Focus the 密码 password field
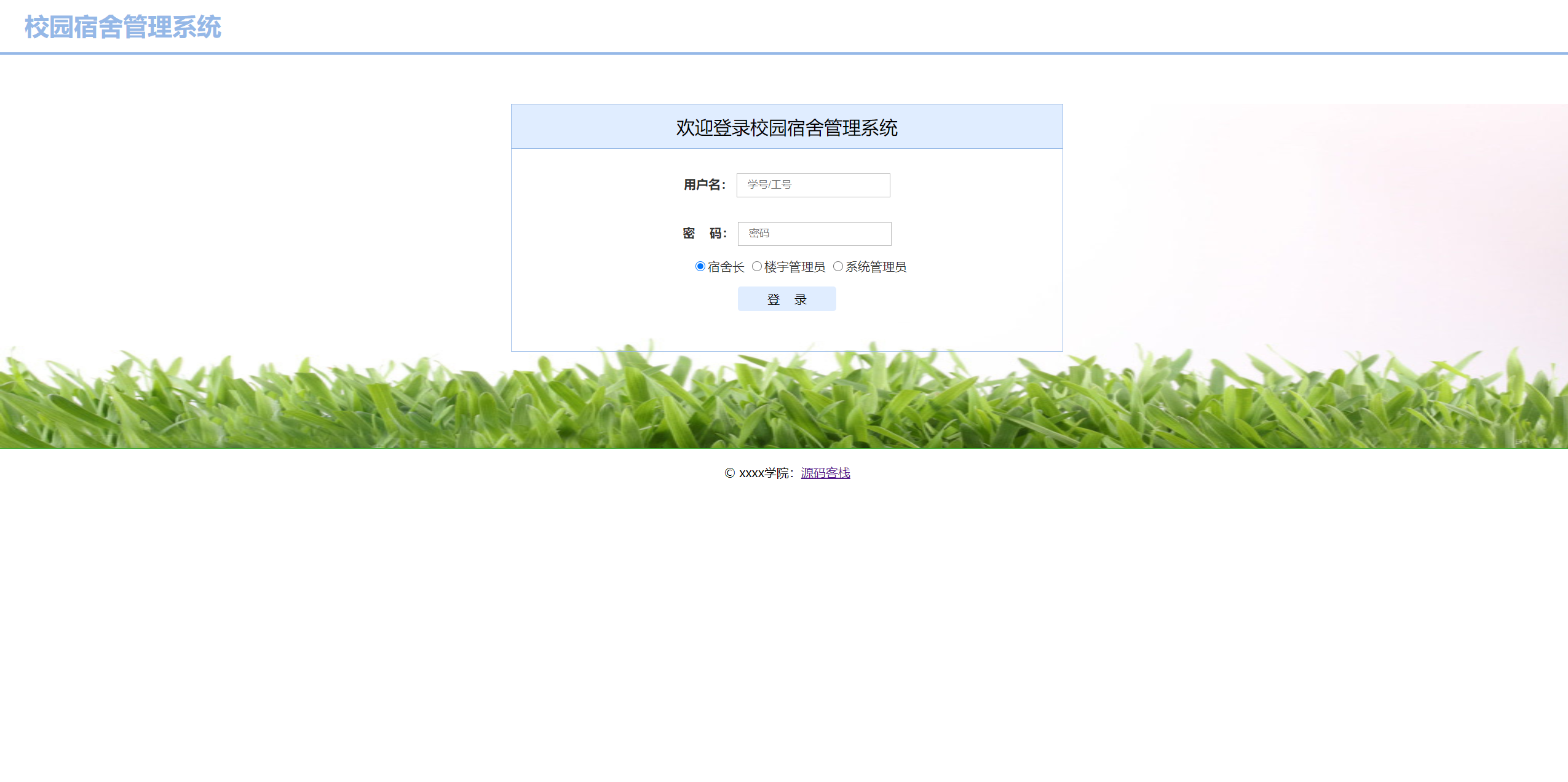This screenshot has height=782, width=1568. (814, 234)
